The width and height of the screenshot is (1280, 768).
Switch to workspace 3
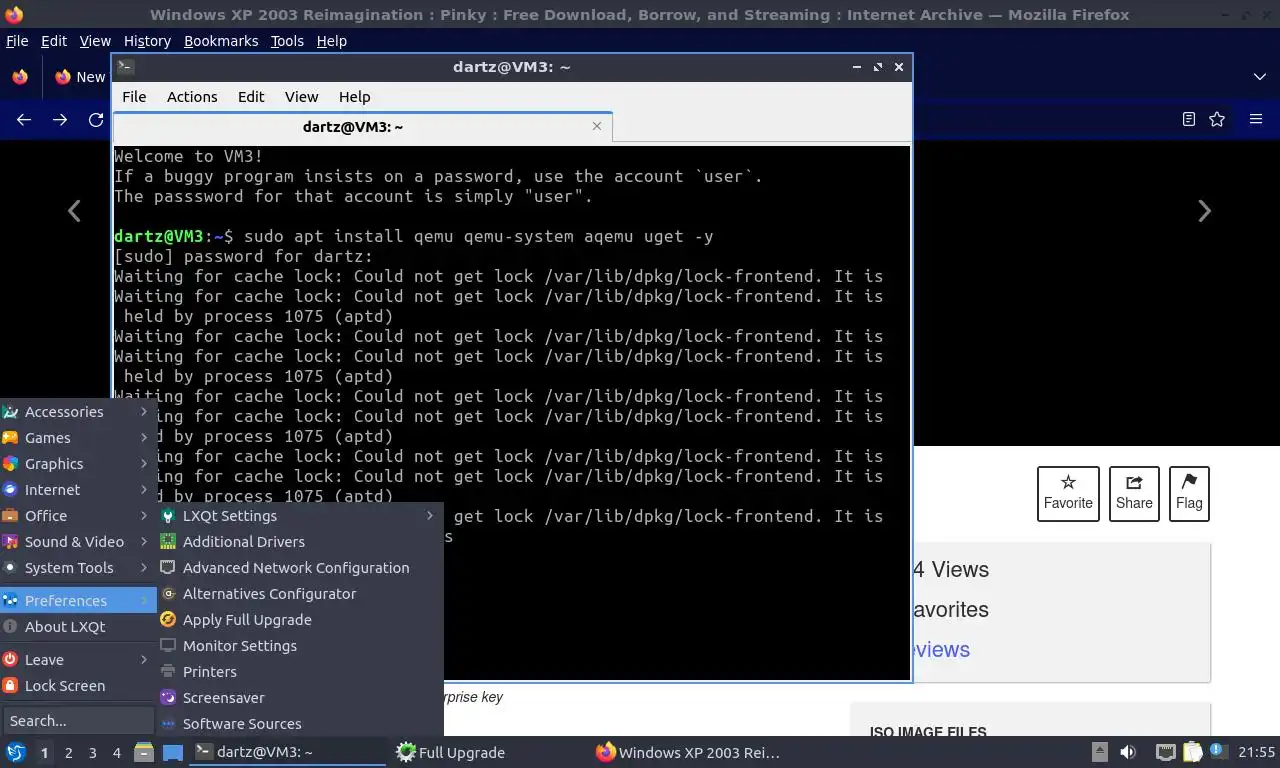92,753
